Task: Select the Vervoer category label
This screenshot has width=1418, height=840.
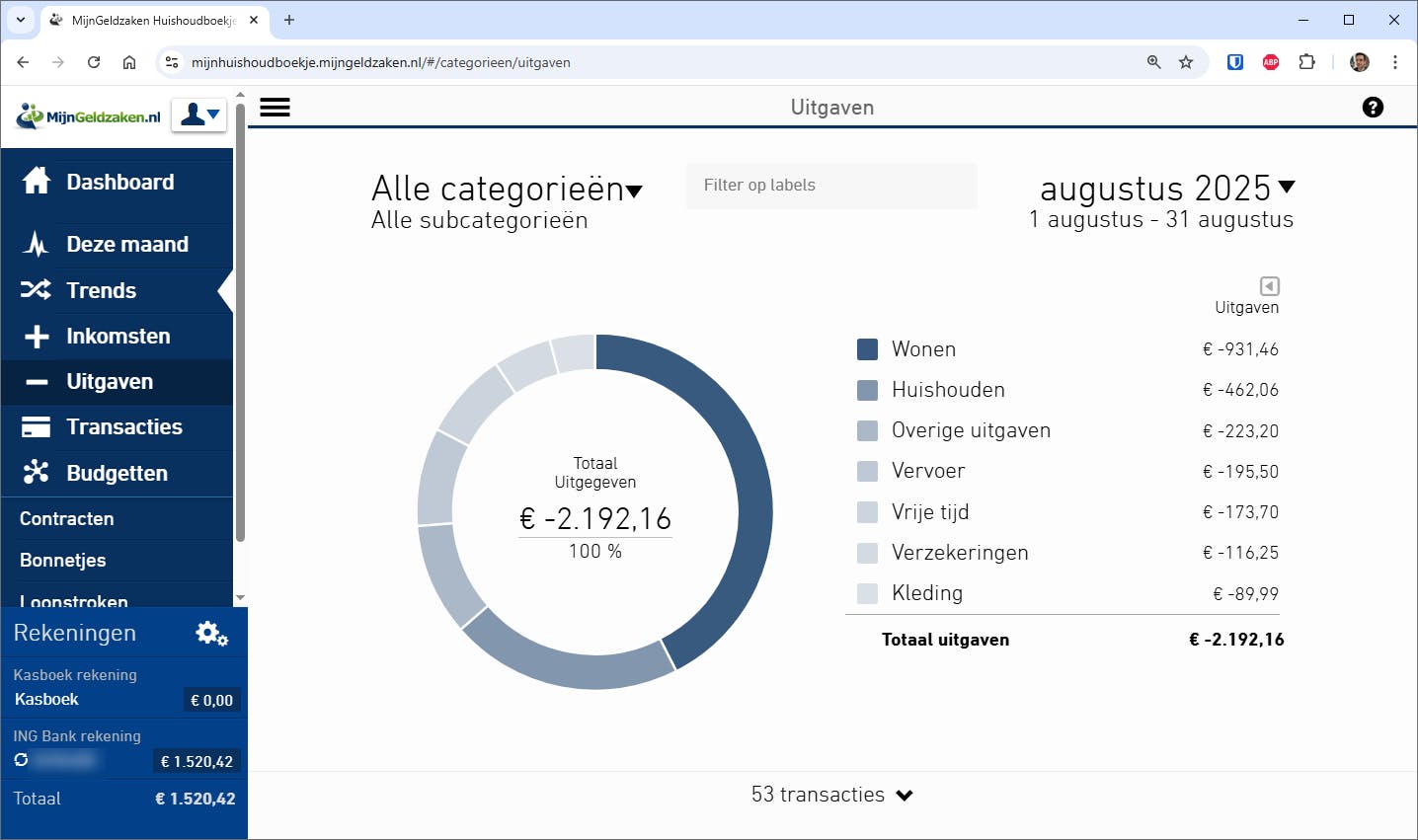Action: coord(928,471)
